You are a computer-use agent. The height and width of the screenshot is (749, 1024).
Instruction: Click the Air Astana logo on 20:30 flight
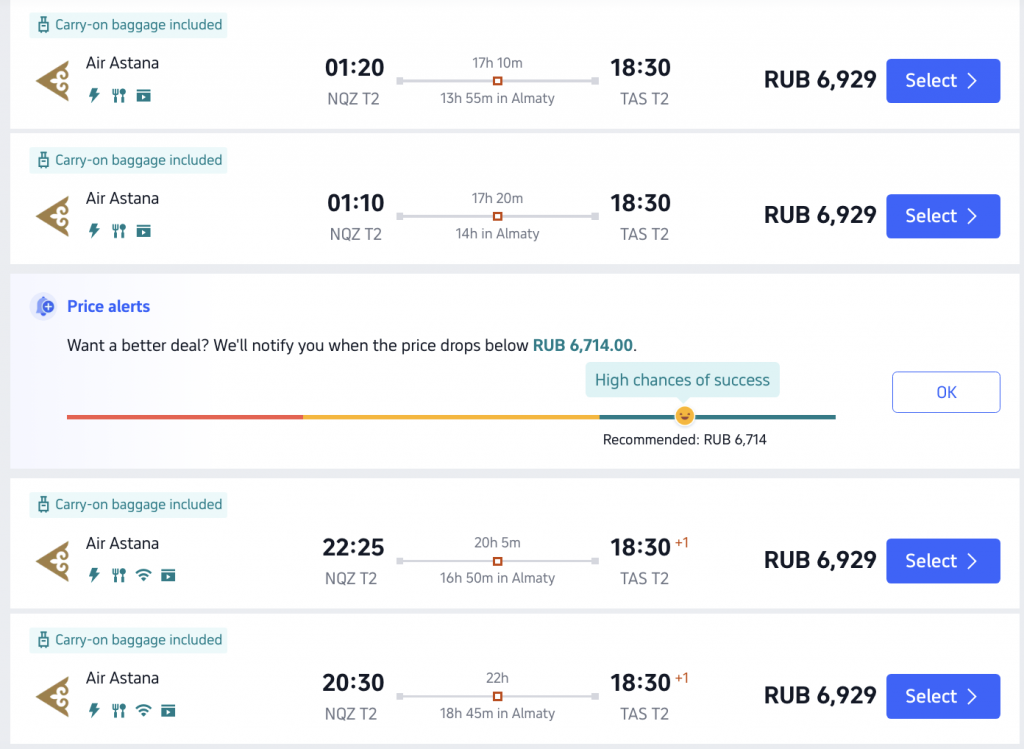[x=53, y=696]
